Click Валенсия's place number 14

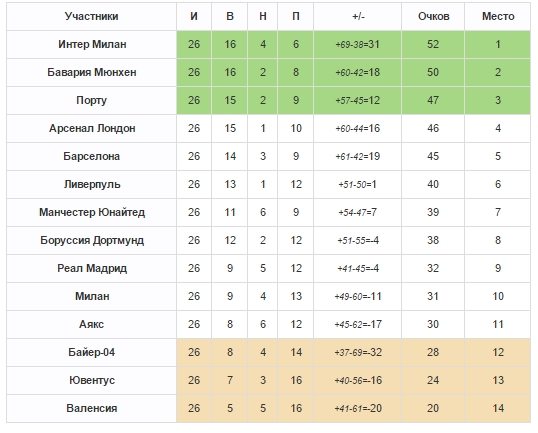(x=498, y=408)
